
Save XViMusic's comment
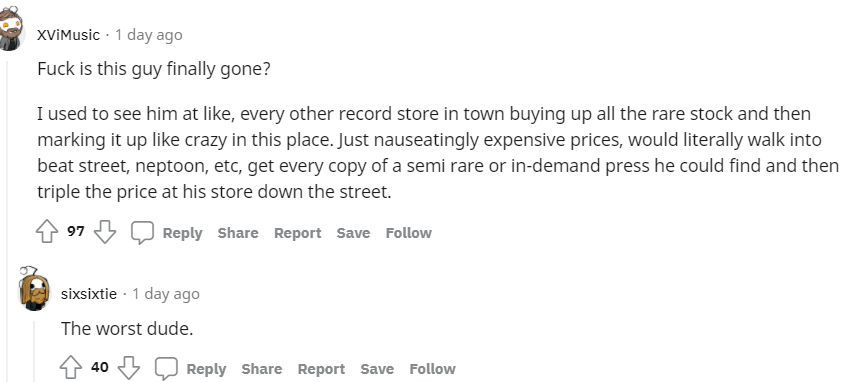[x=353, y=233]
